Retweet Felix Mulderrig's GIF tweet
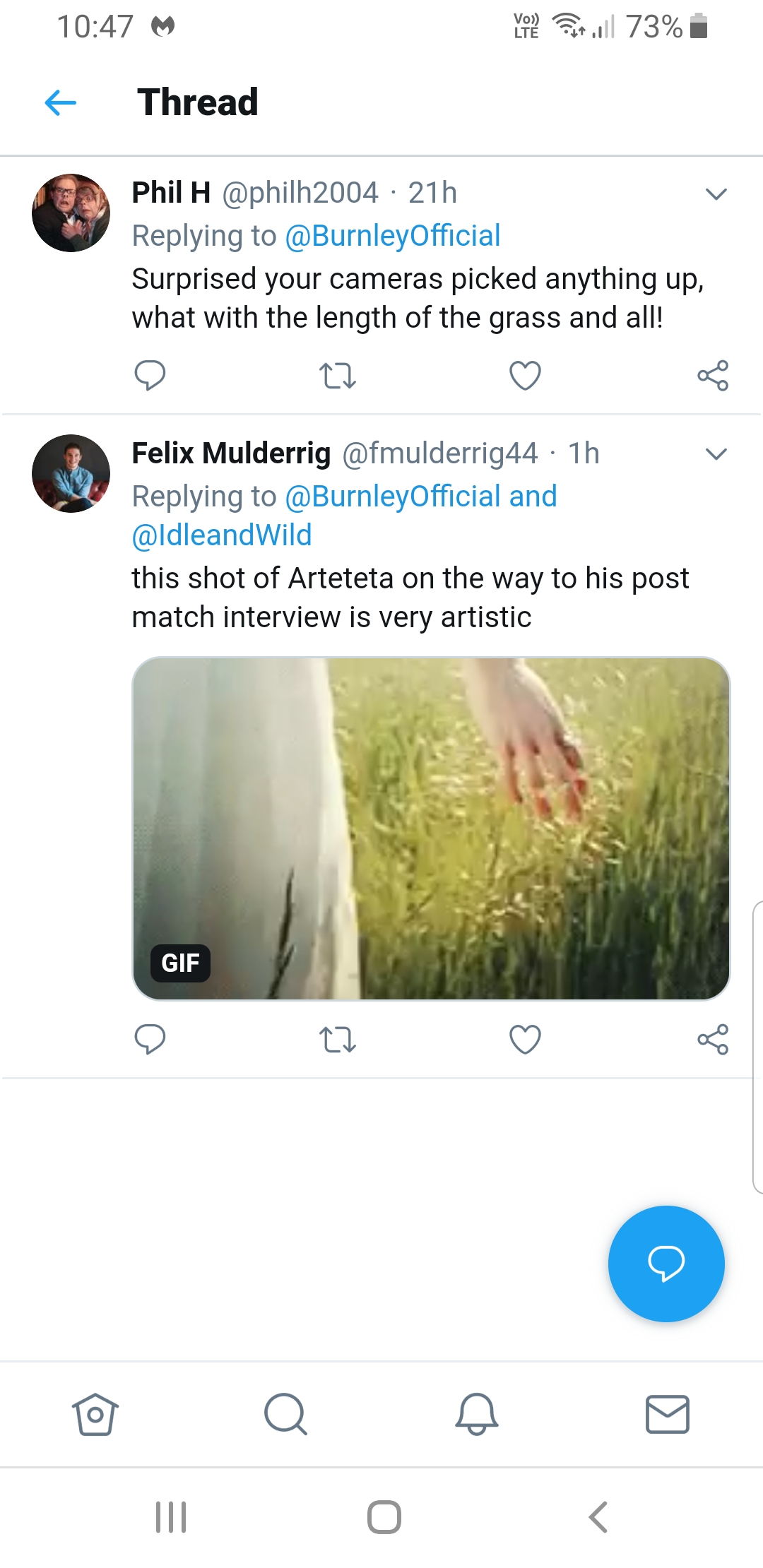 click(x=337, y=1040)
